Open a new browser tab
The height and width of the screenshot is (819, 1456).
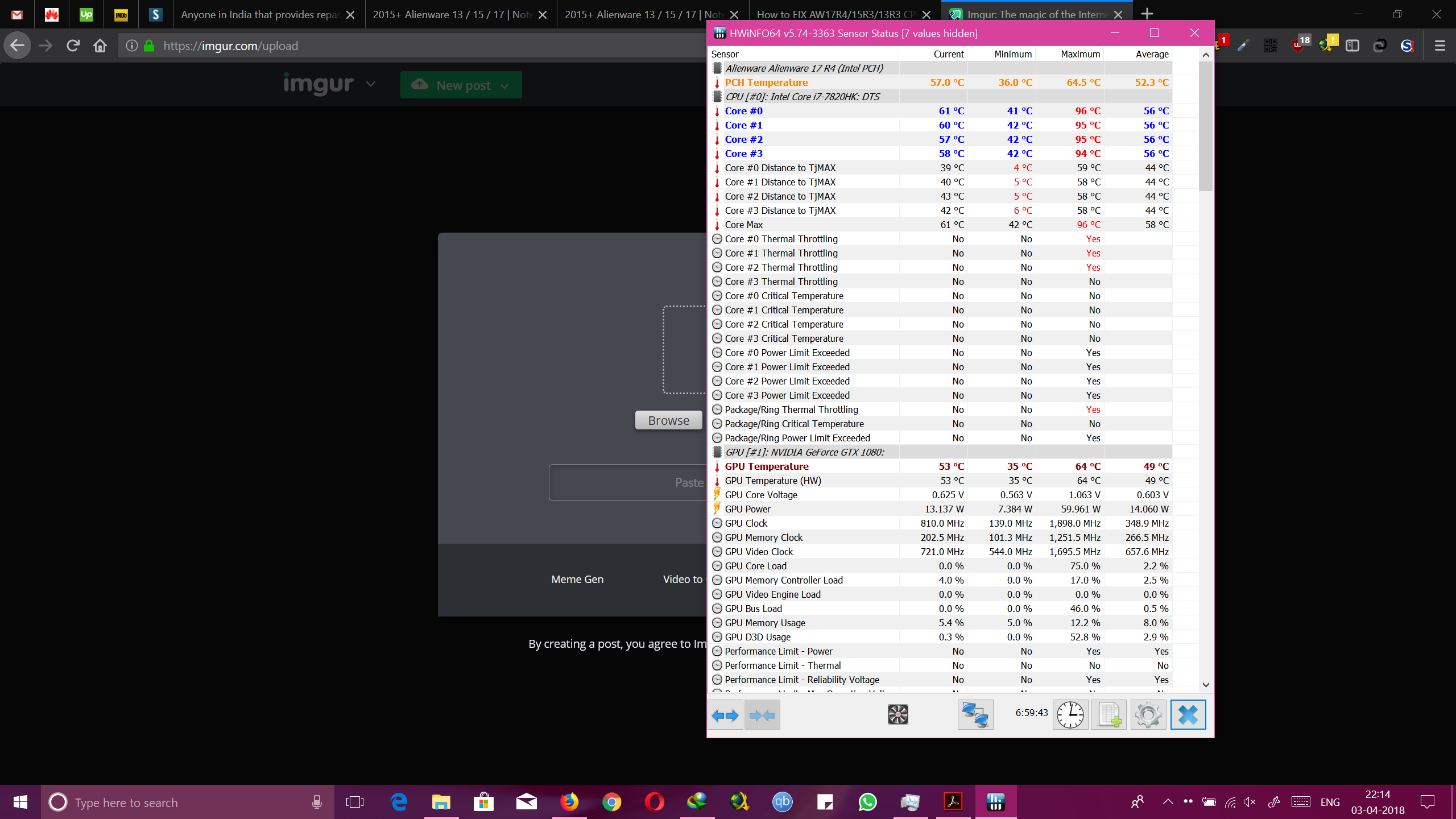[x=1147, y=14]
